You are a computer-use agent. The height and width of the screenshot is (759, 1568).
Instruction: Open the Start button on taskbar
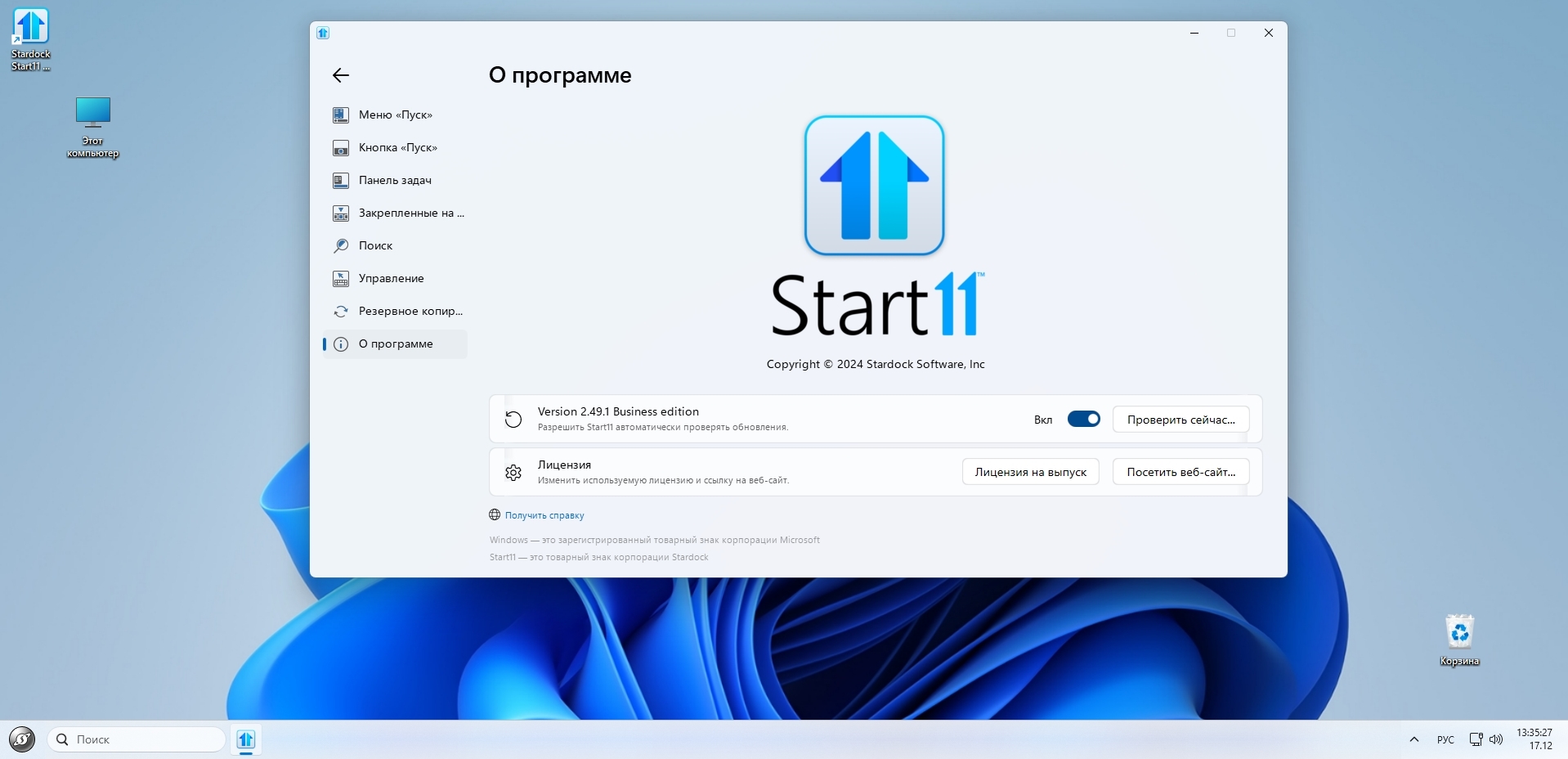click(x=22, y=739)
